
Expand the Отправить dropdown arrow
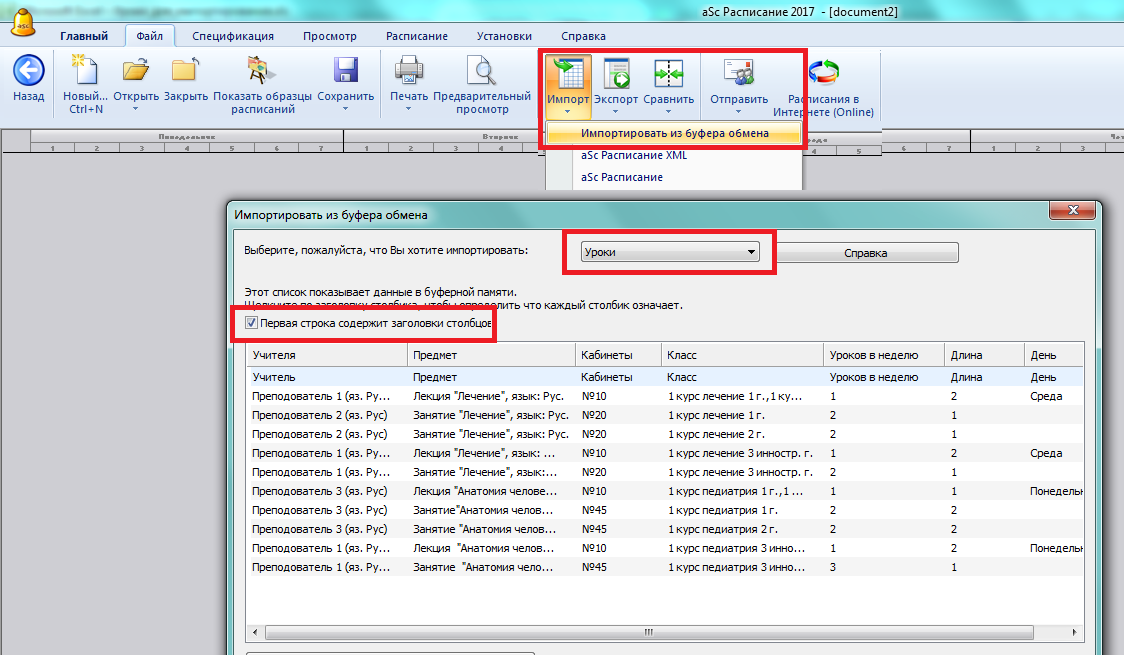[x=739, y=112]
